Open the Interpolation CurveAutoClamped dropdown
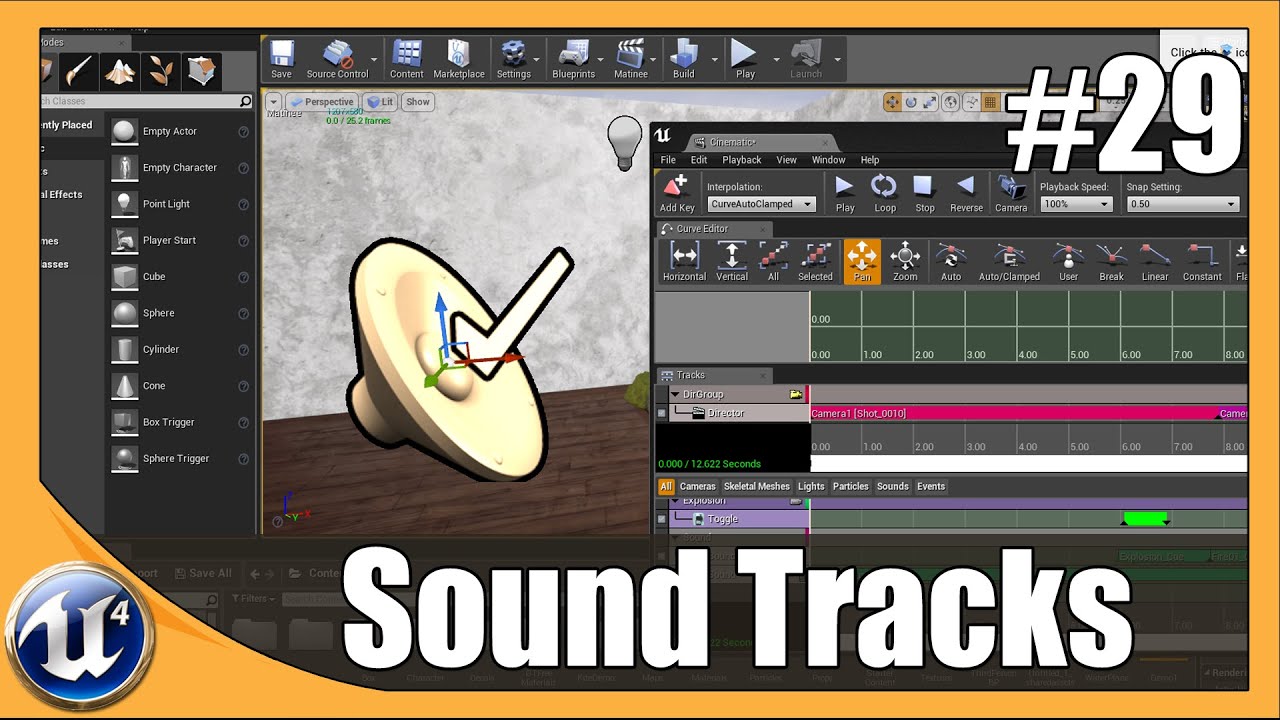The width and height of the screenshot is (1280, 720). click(761, 204)
